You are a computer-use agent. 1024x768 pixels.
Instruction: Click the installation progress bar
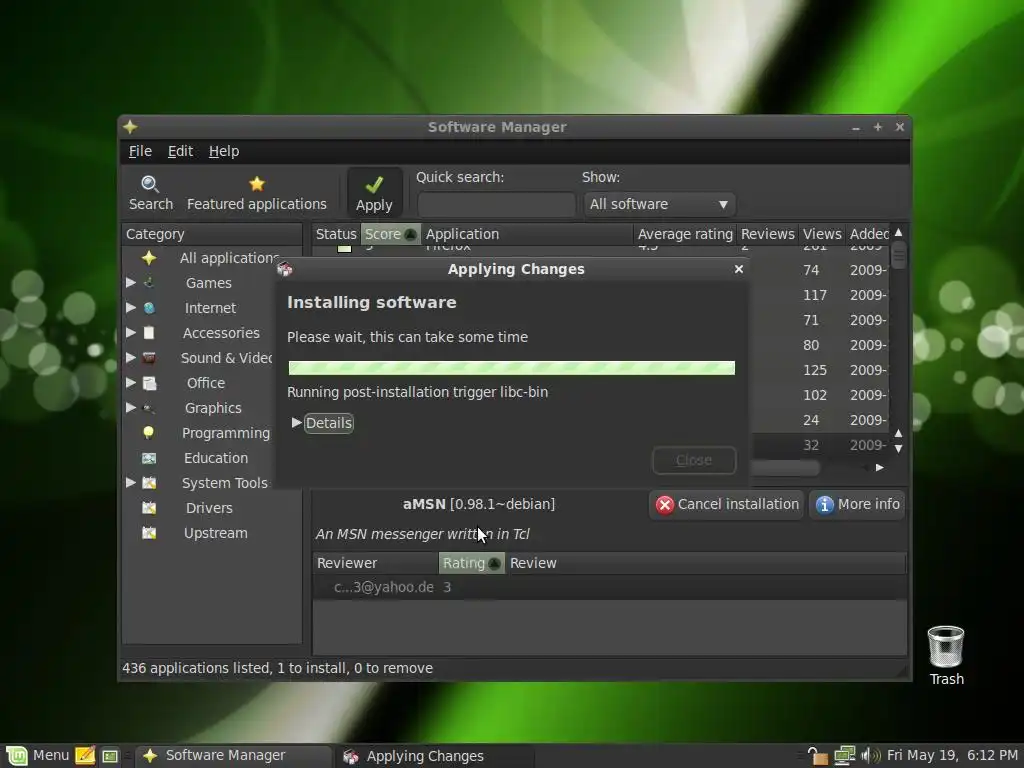point(511,368)
